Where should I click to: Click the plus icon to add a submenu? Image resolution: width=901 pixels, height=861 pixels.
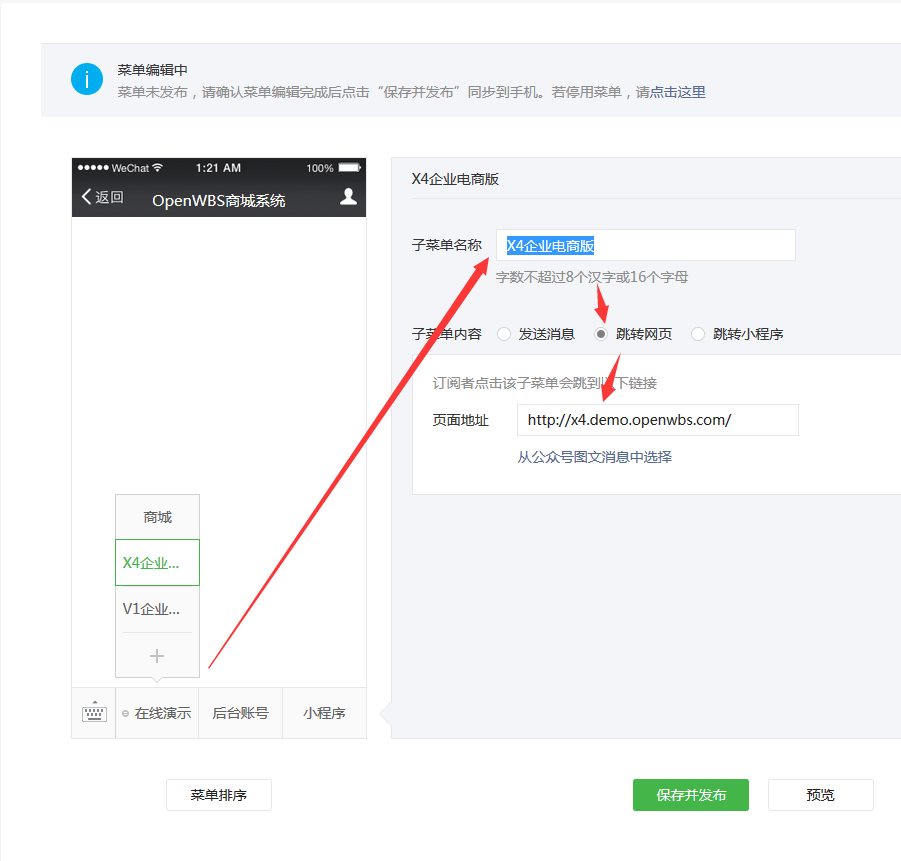[157, 655]
